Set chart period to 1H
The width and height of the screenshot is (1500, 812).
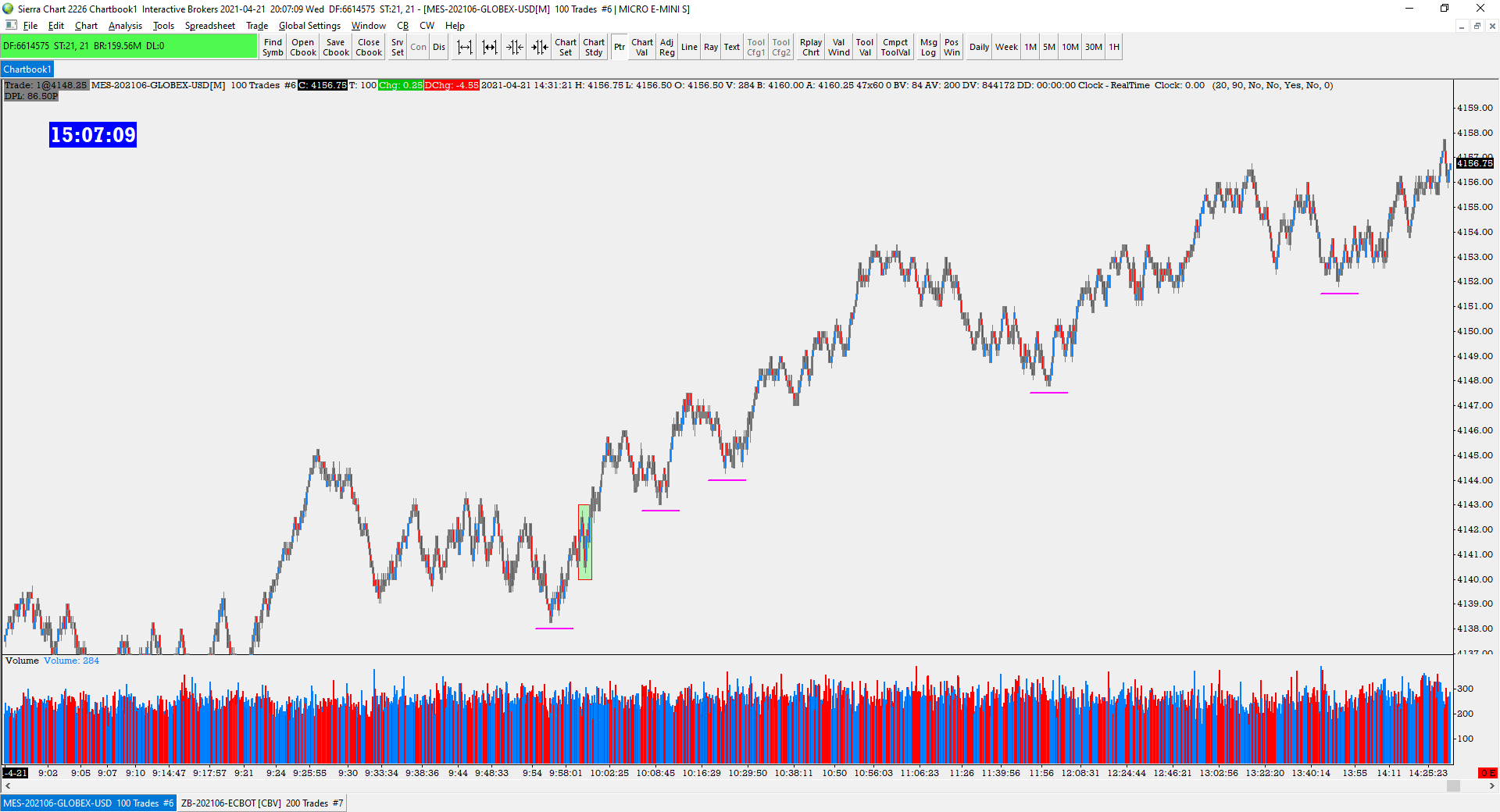tap(1114, 47)
